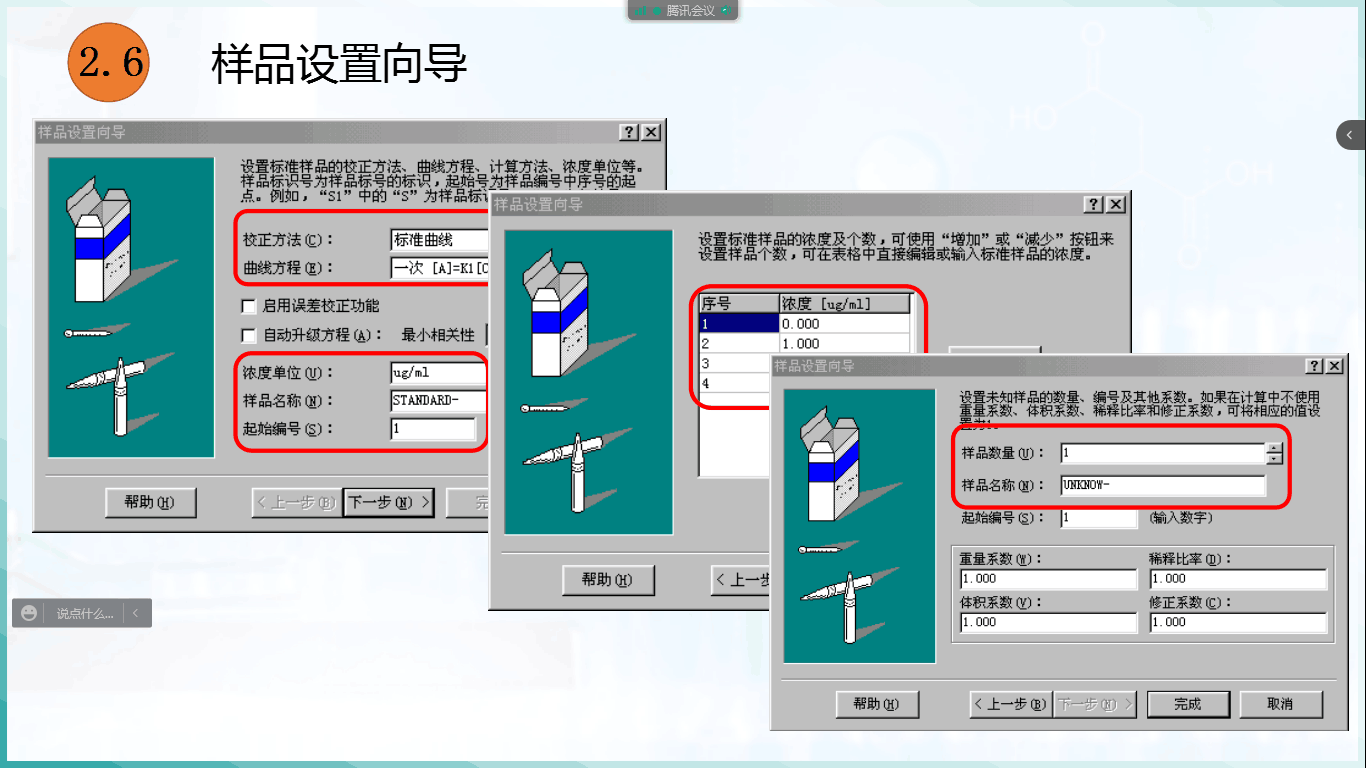Screen dimensions: 1366x768
Task: Click 帮助(H) in the middle wizard
Action: click(x=608, y=580)
